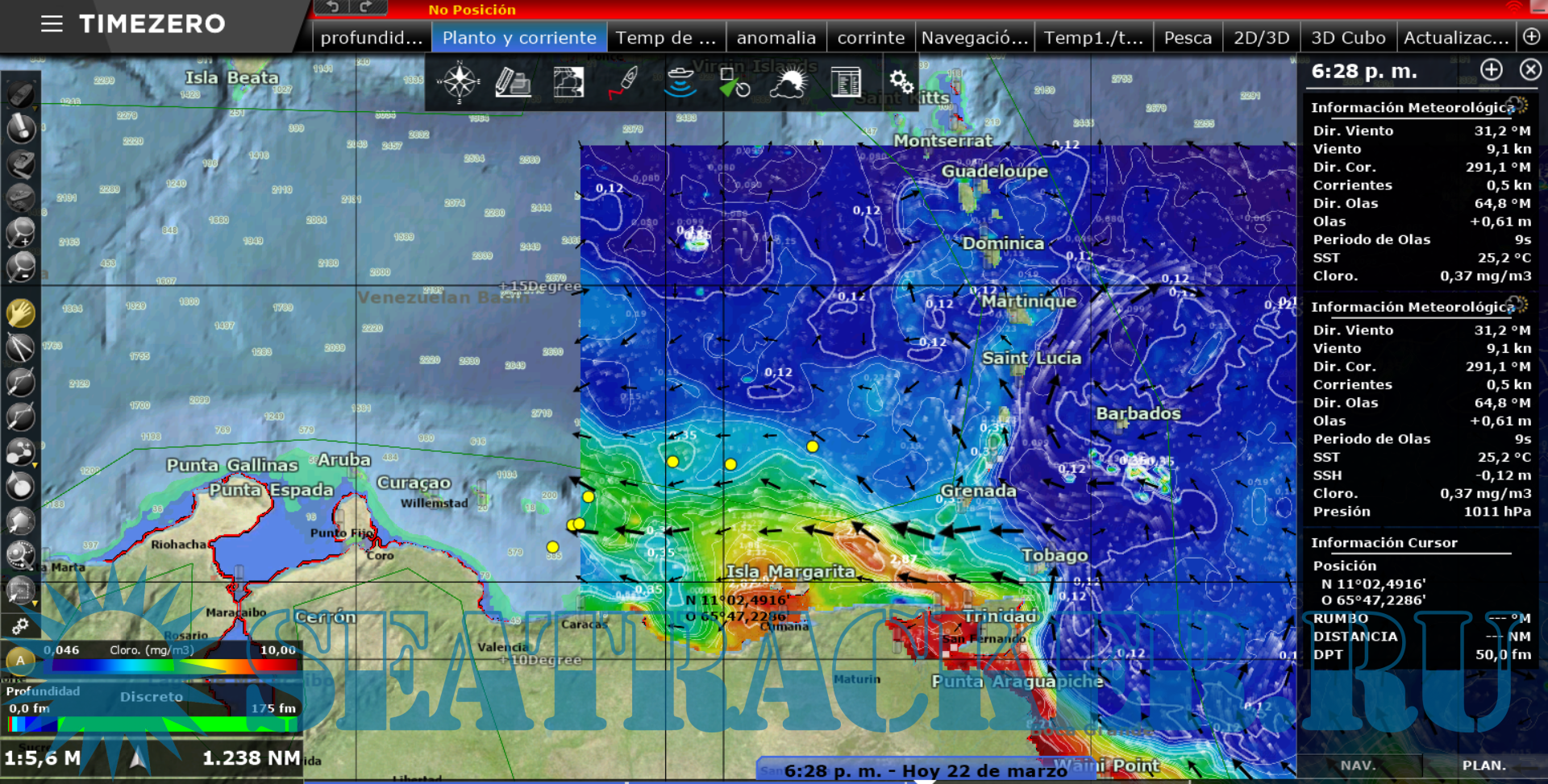Open the compass rose ribbon tool
1548x784 pixels.
pyautogui.click(x=459, y=82)
